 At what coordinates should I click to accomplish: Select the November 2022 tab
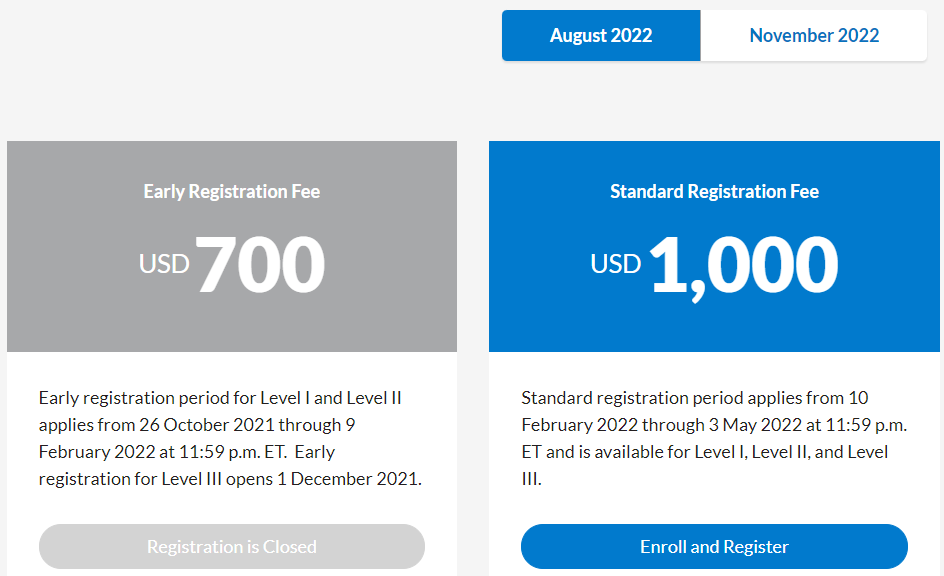(x=814, y=36)
